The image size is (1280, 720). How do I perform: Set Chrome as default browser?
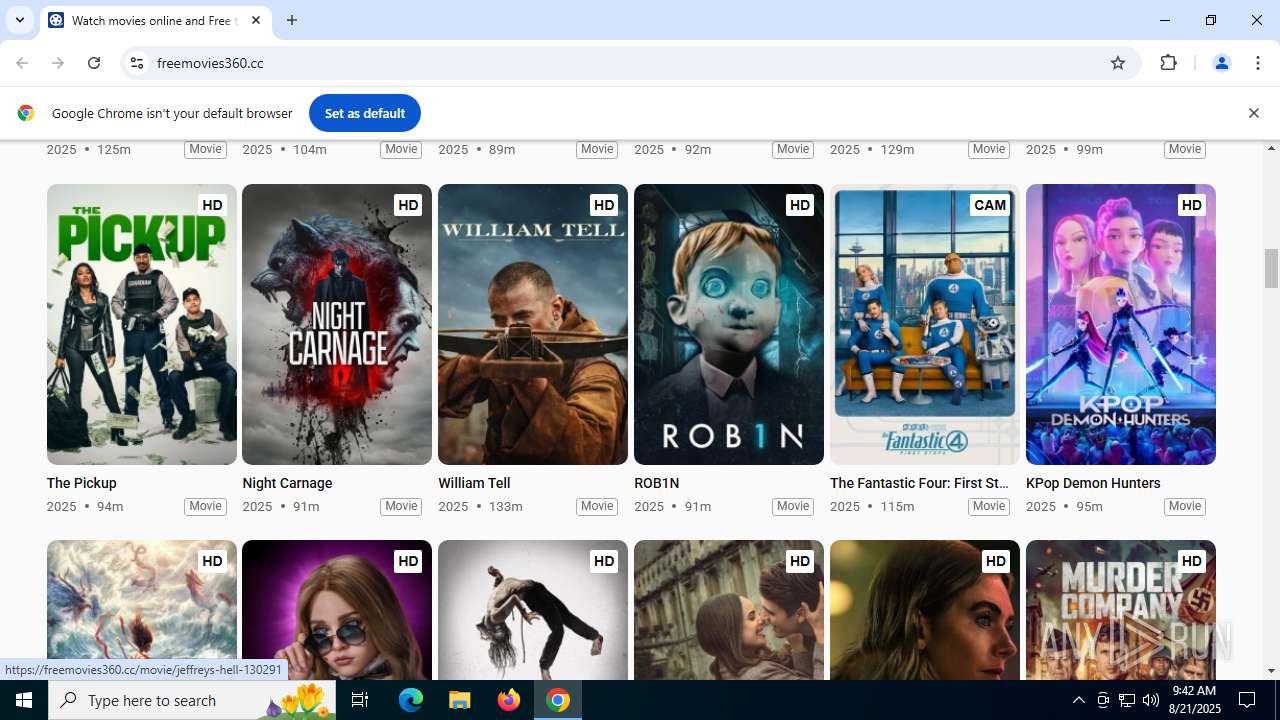364,113
